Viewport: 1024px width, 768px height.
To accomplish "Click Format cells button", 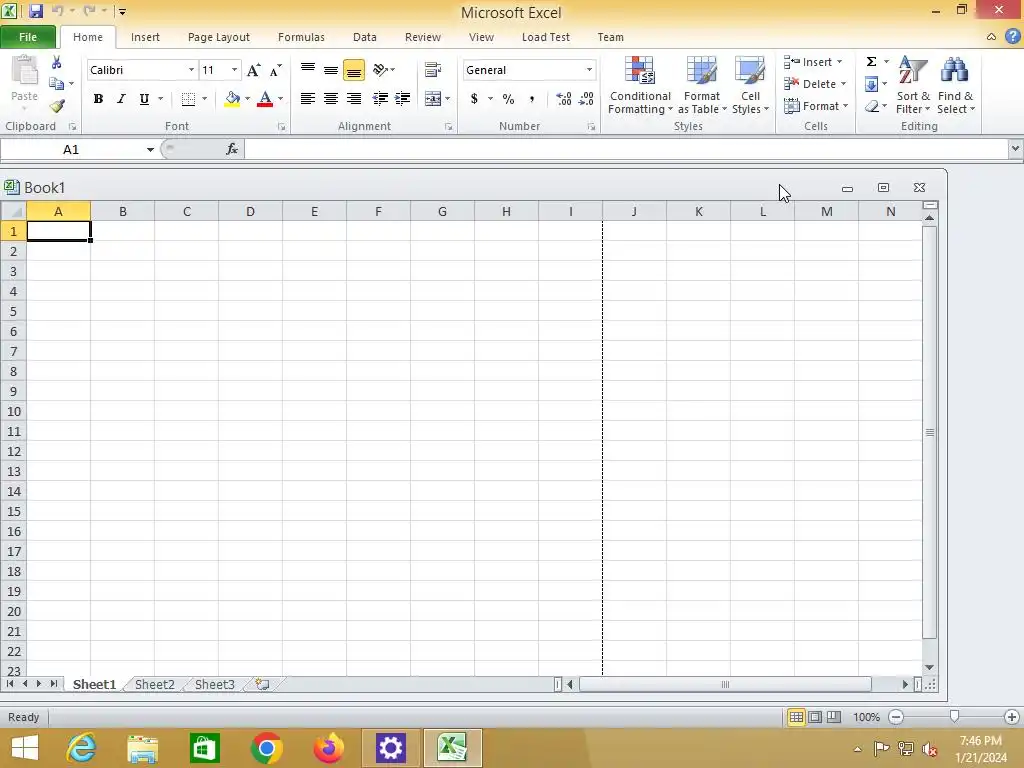I will point(816,106).
